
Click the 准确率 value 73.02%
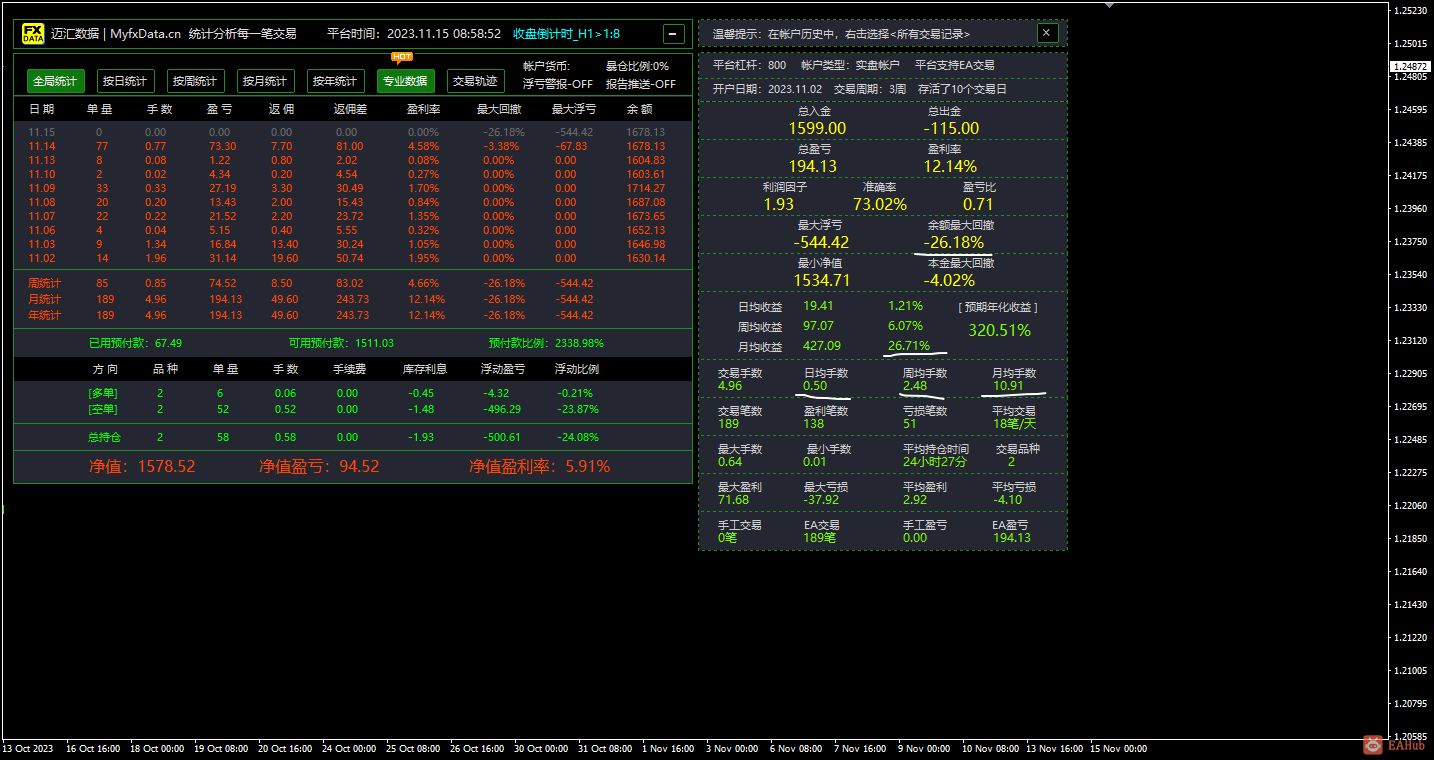[x=880, y=204]
